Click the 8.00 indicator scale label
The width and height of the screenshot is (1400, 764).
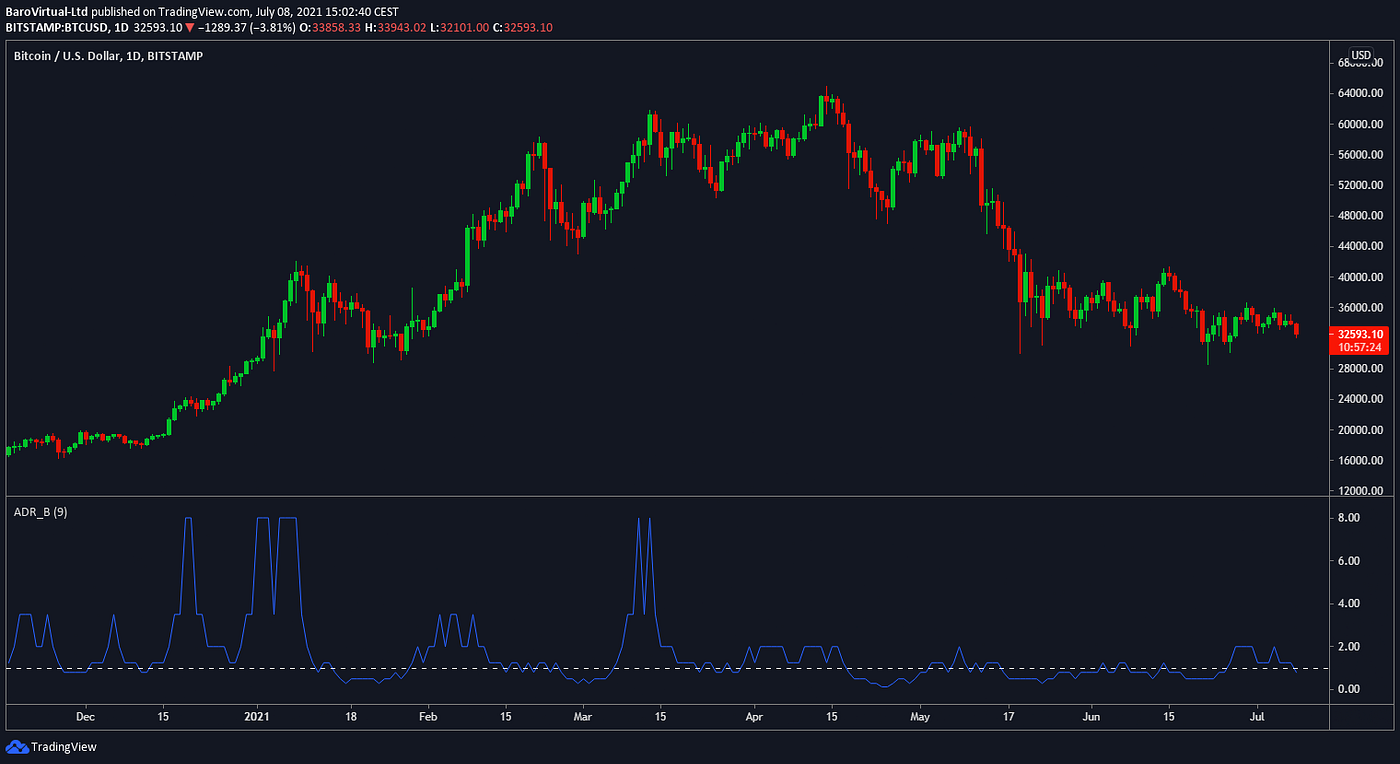1349,518
